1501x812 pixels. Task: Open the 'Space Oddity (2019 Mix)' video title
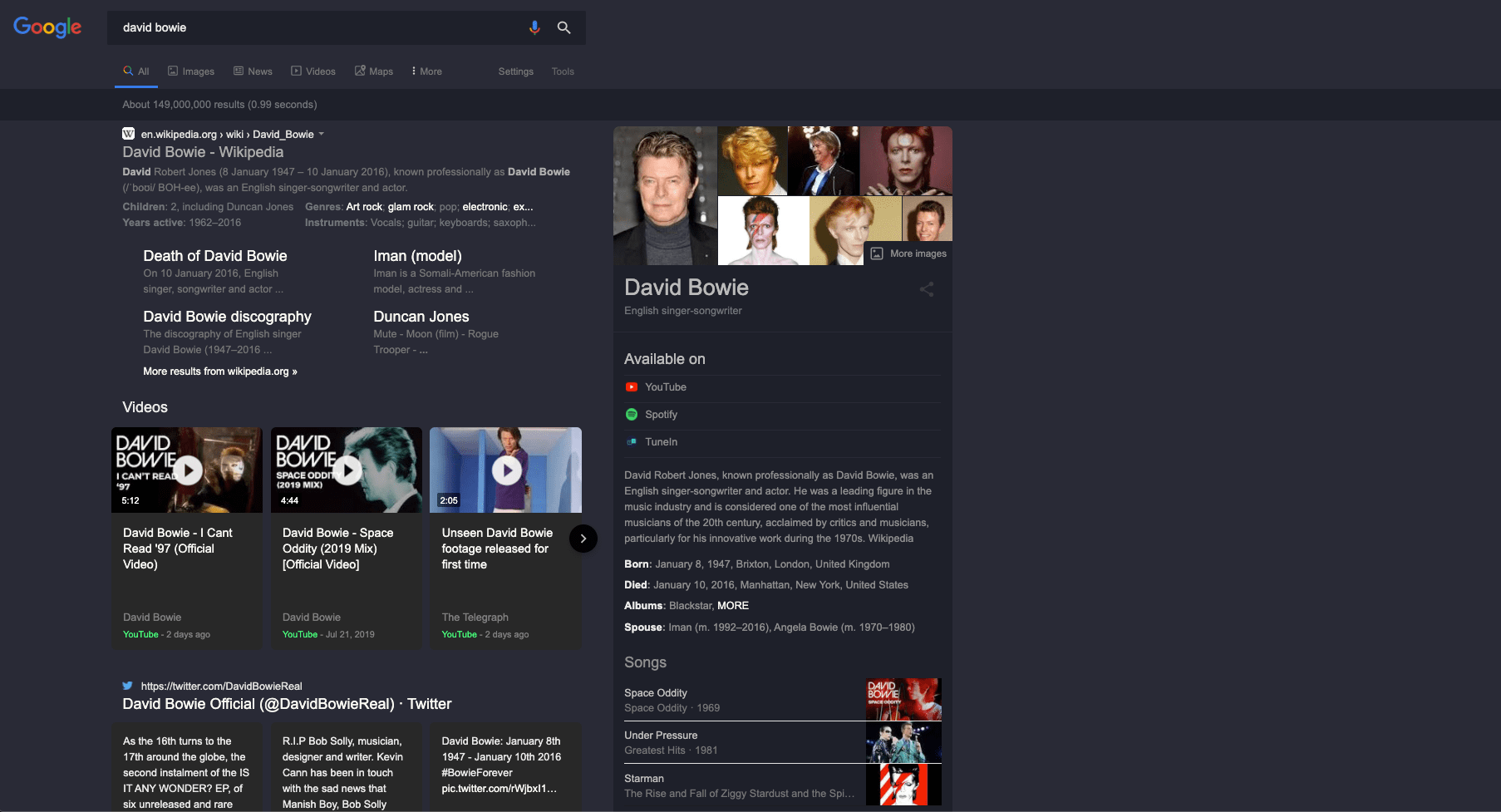(337, 549)
